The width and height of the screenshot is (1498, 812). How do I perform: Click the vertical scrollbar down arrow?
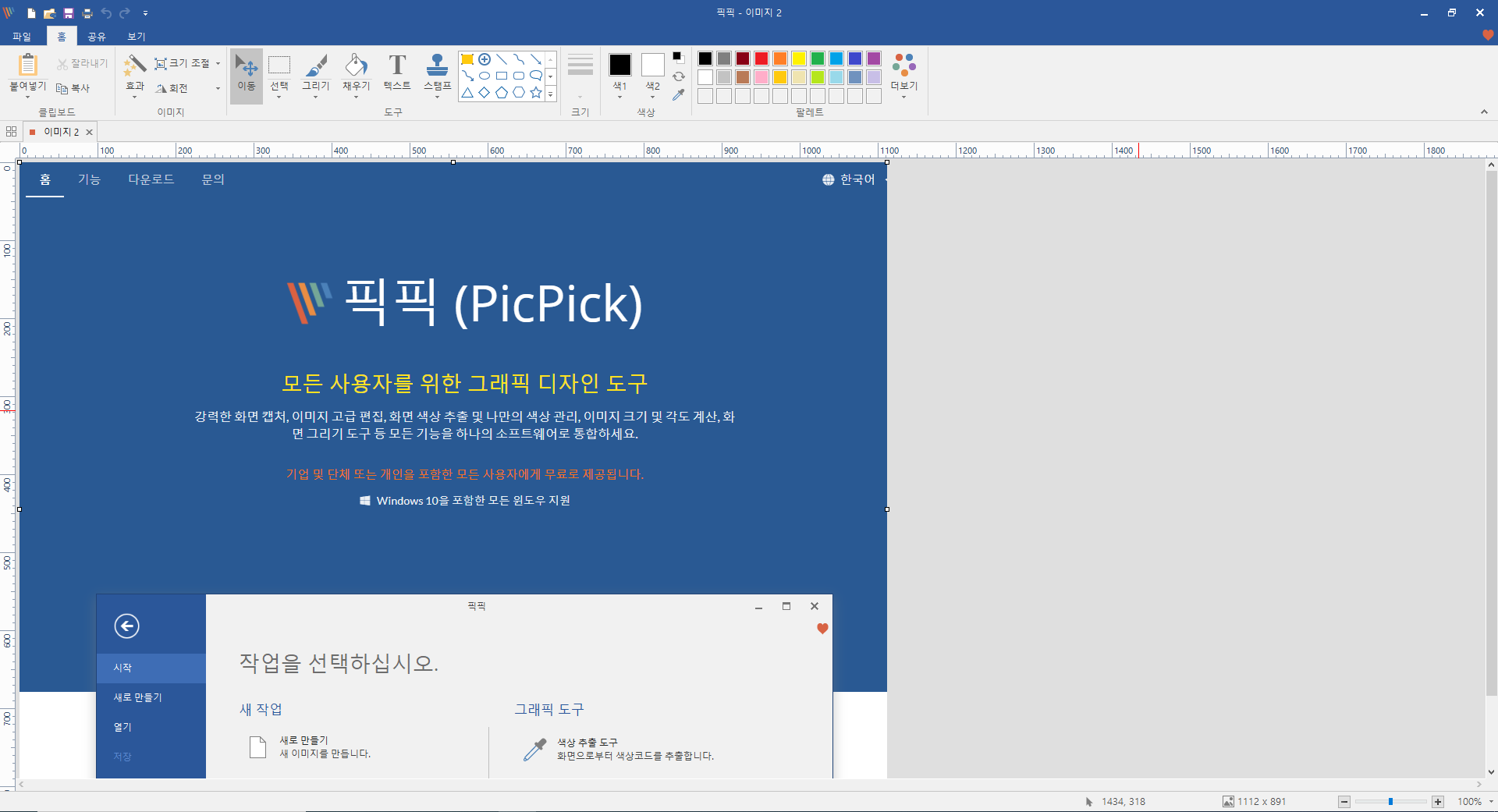(x=1491, y=772)
